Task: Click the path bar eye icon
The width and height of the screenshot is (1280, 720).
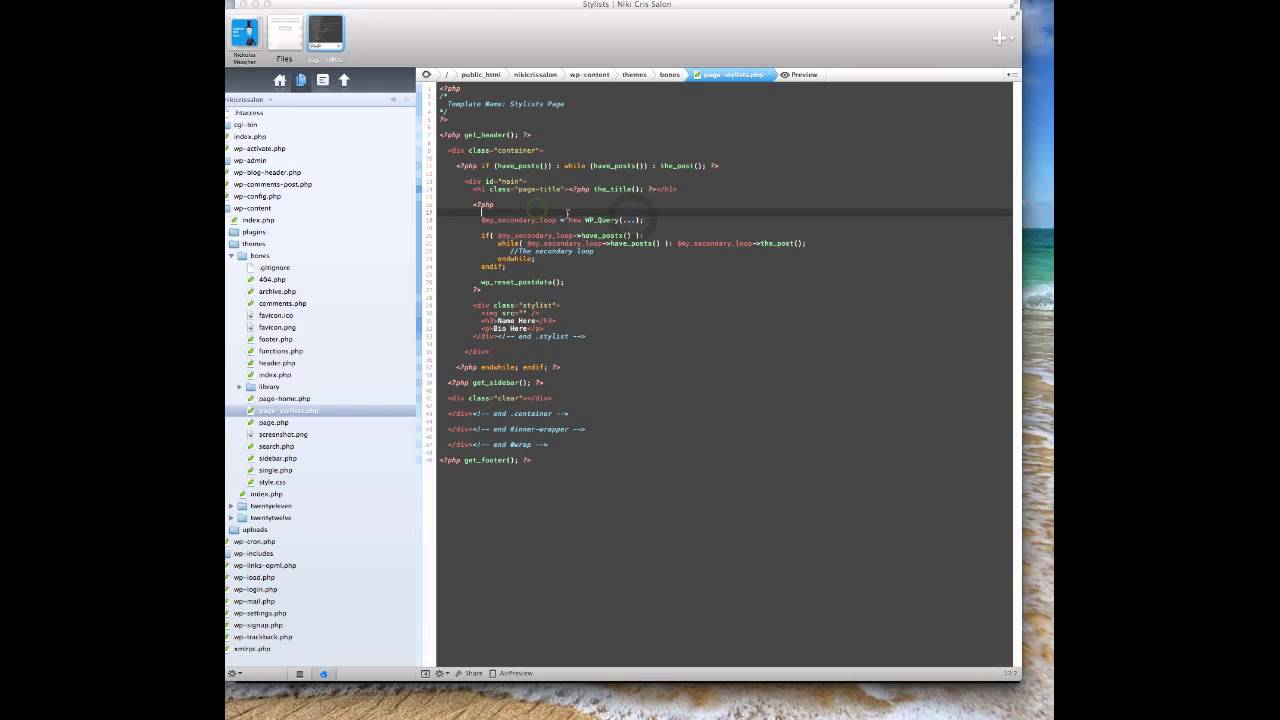Action: click(427, 74)
